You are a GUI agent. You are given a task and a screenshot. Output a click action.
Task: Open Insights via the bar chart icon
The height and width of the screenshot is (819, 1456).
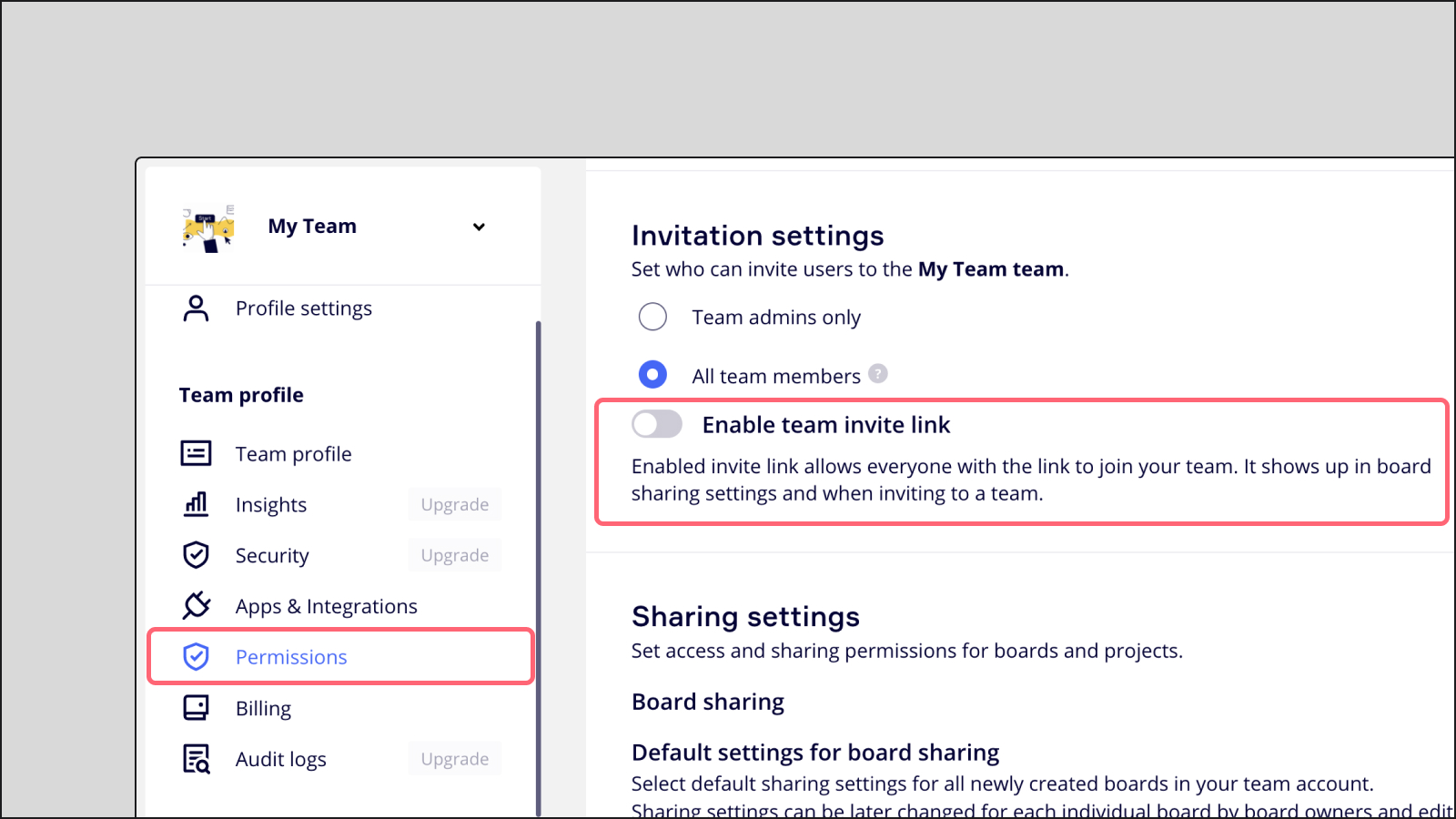[196, 504]
